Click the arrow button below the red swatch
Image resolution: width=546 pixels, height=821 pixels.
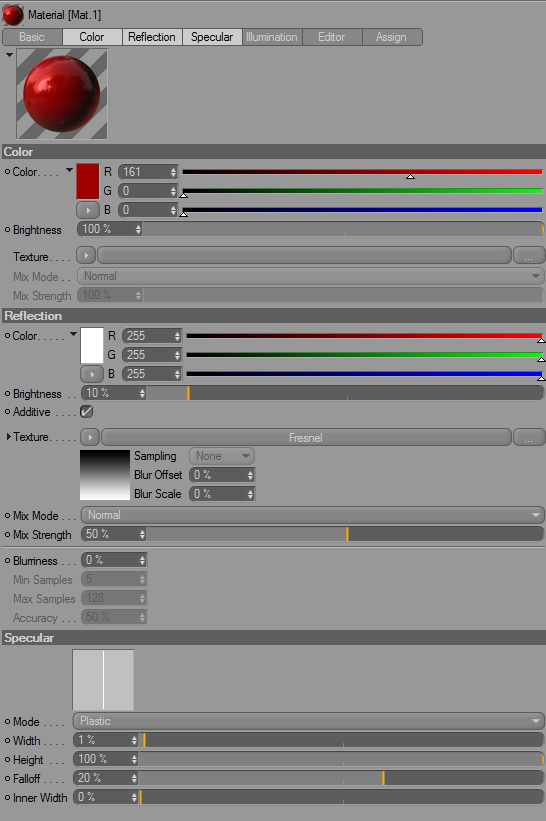[x=87, y=210]
